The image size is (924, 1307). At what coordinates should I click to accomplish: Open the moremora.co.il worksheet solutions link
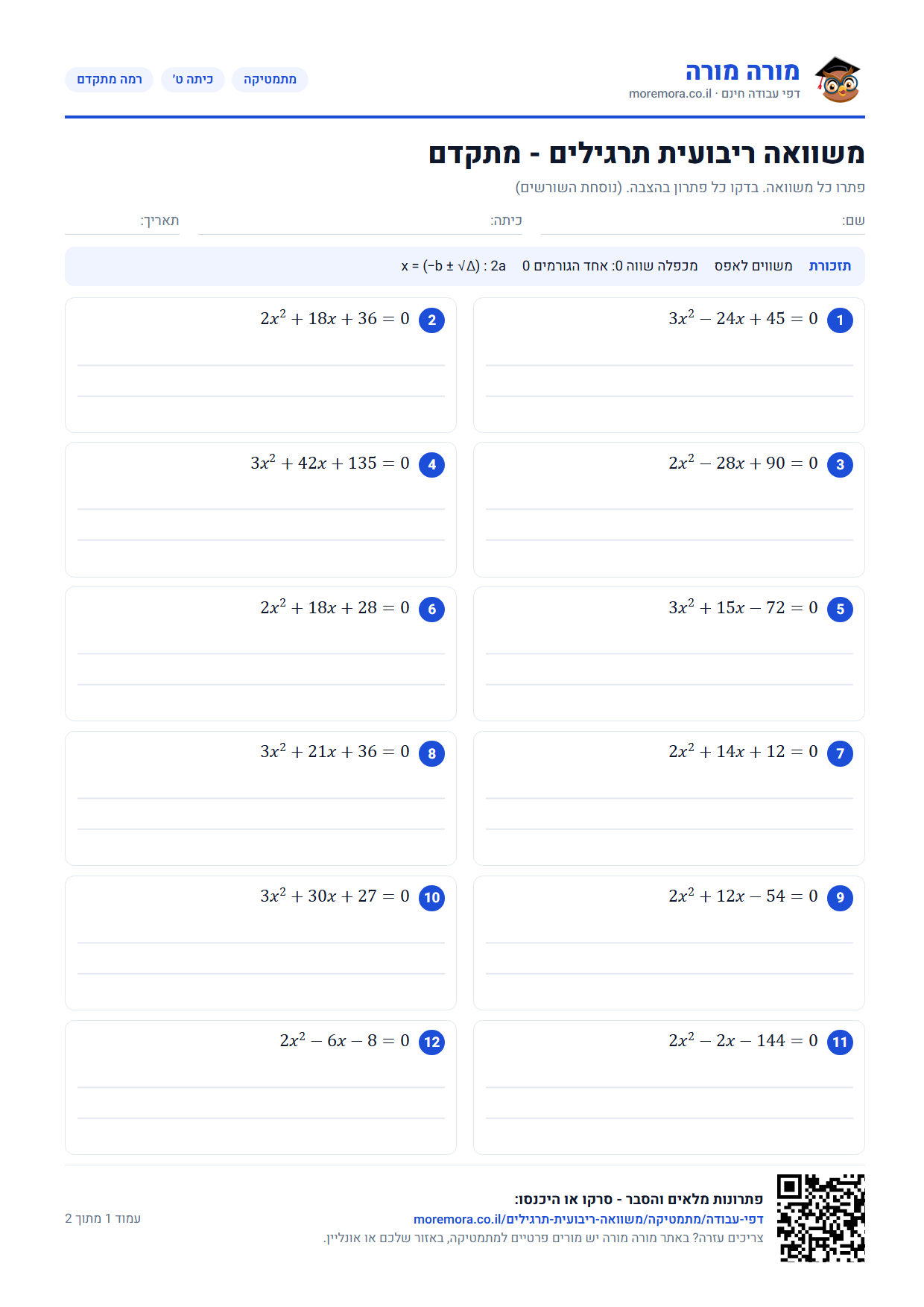(589, 1219)
